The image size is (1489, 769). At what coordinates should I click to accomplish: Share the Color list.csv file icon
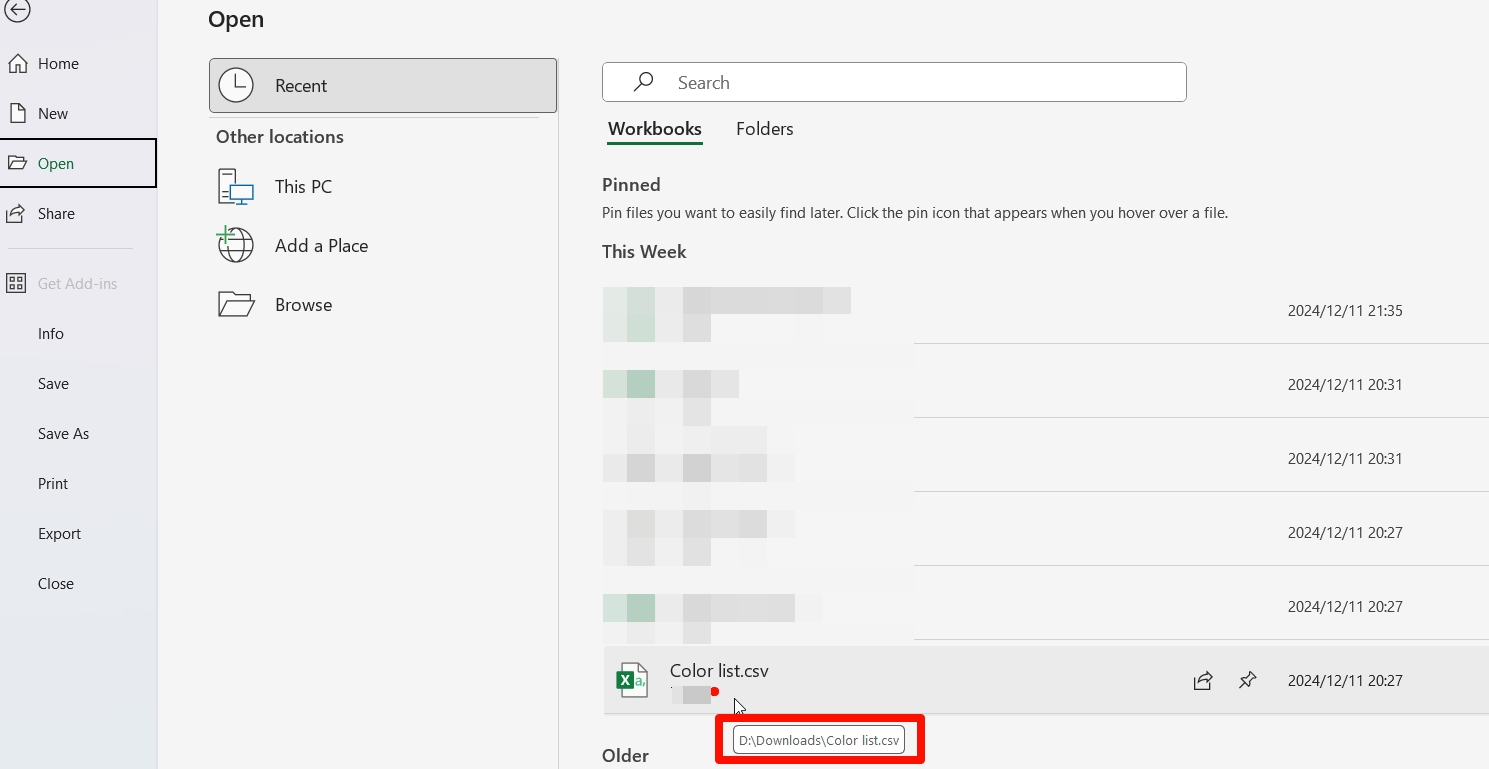[1203, 681]
